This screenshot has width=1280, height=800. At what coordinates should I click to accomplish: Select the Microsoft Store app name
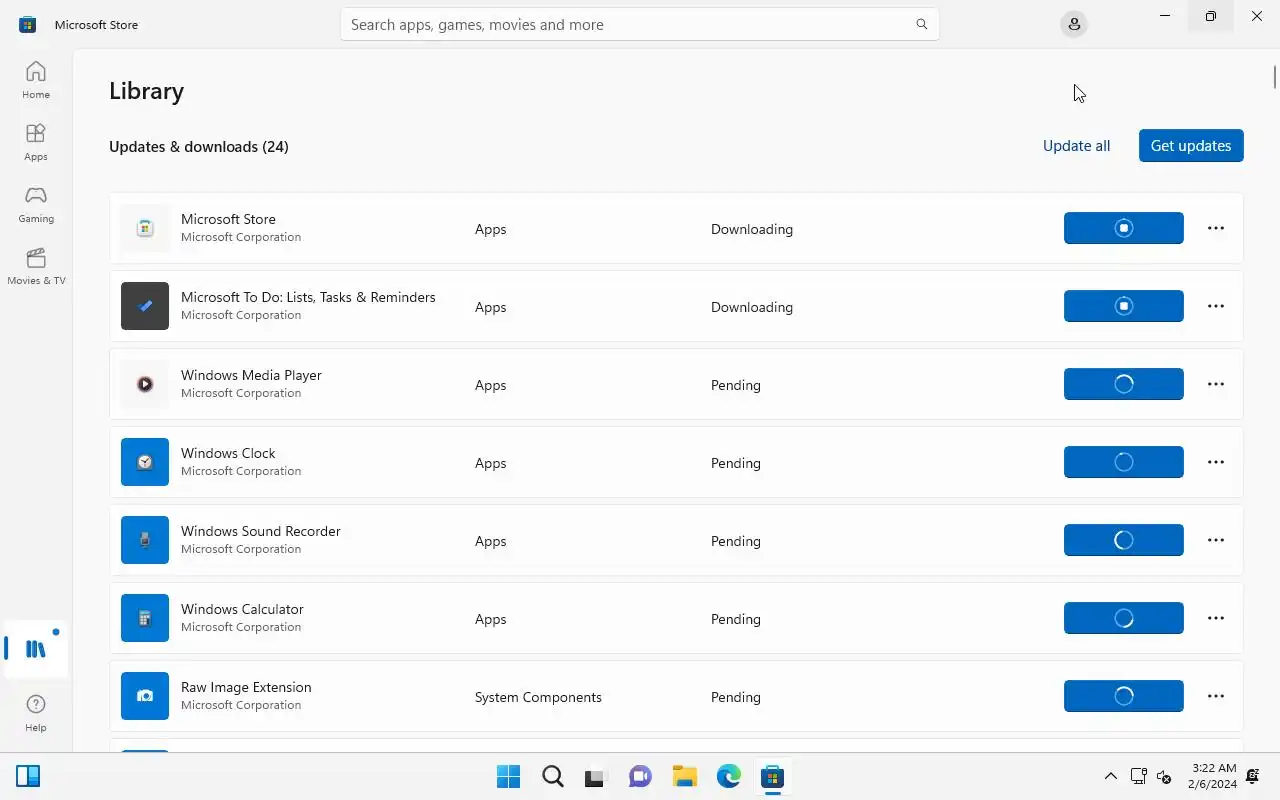point(228,219)
